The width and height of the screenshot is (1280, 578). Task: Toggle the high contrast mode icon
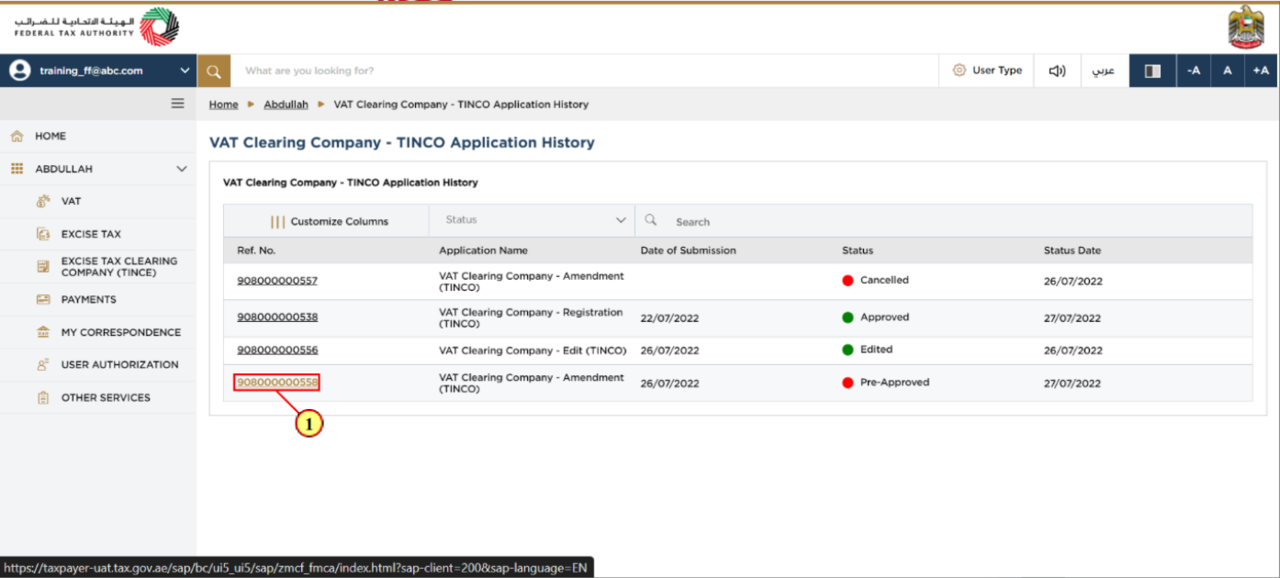pyautogui.click(x=1152, y=71)
